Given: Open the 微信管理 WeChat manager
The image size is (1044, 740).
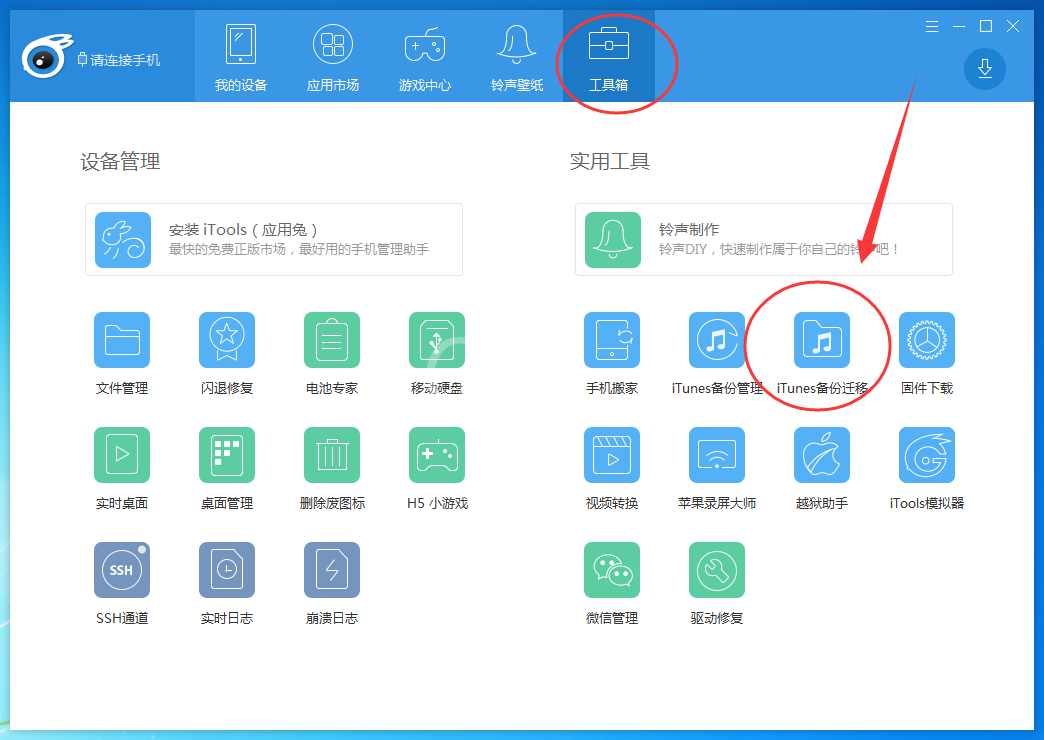Looking at the screenshot, I should pyautogui.click(x=612, y=570).
